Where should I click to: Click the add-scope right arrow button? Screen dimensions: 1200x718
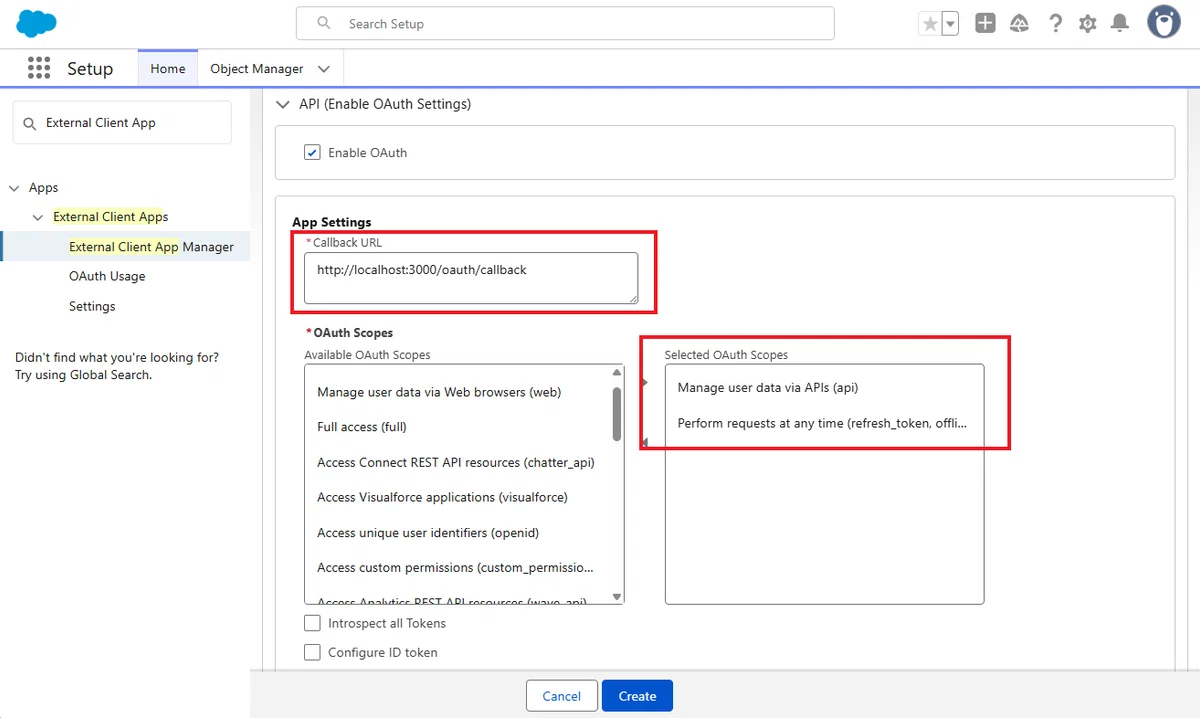(644, 382)
